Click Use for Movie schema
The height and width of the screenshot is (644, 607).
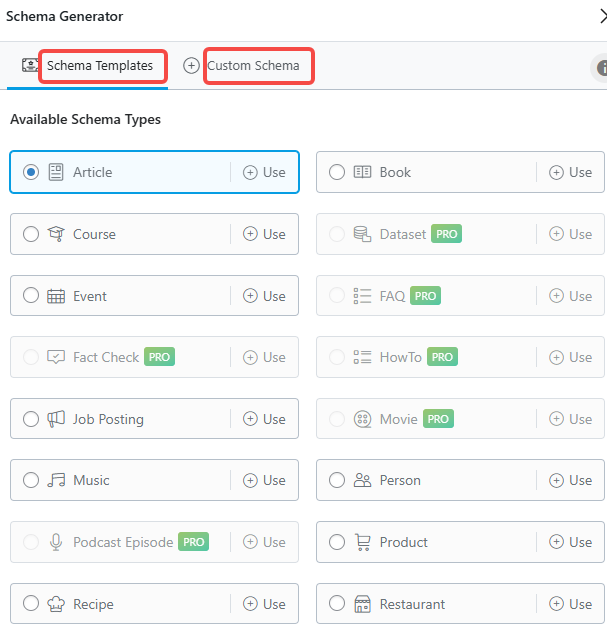pyautogui.click(x=570, y=419)
